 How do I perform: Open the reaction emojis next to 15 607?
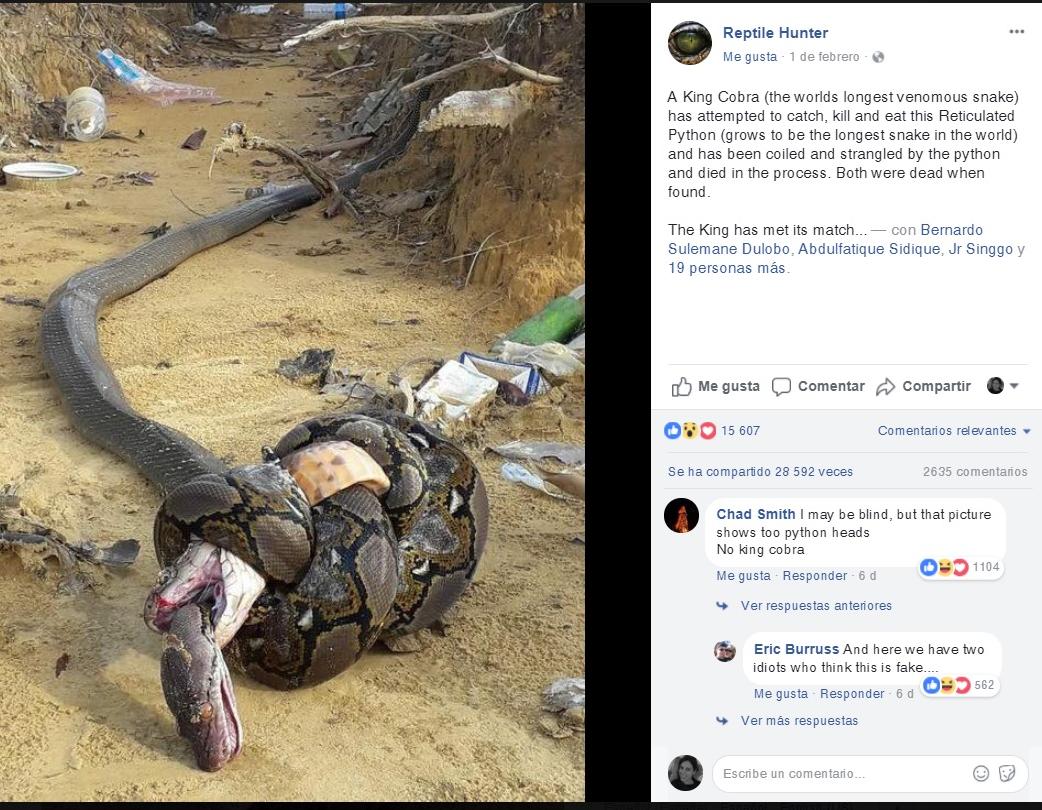pos(690,431)
